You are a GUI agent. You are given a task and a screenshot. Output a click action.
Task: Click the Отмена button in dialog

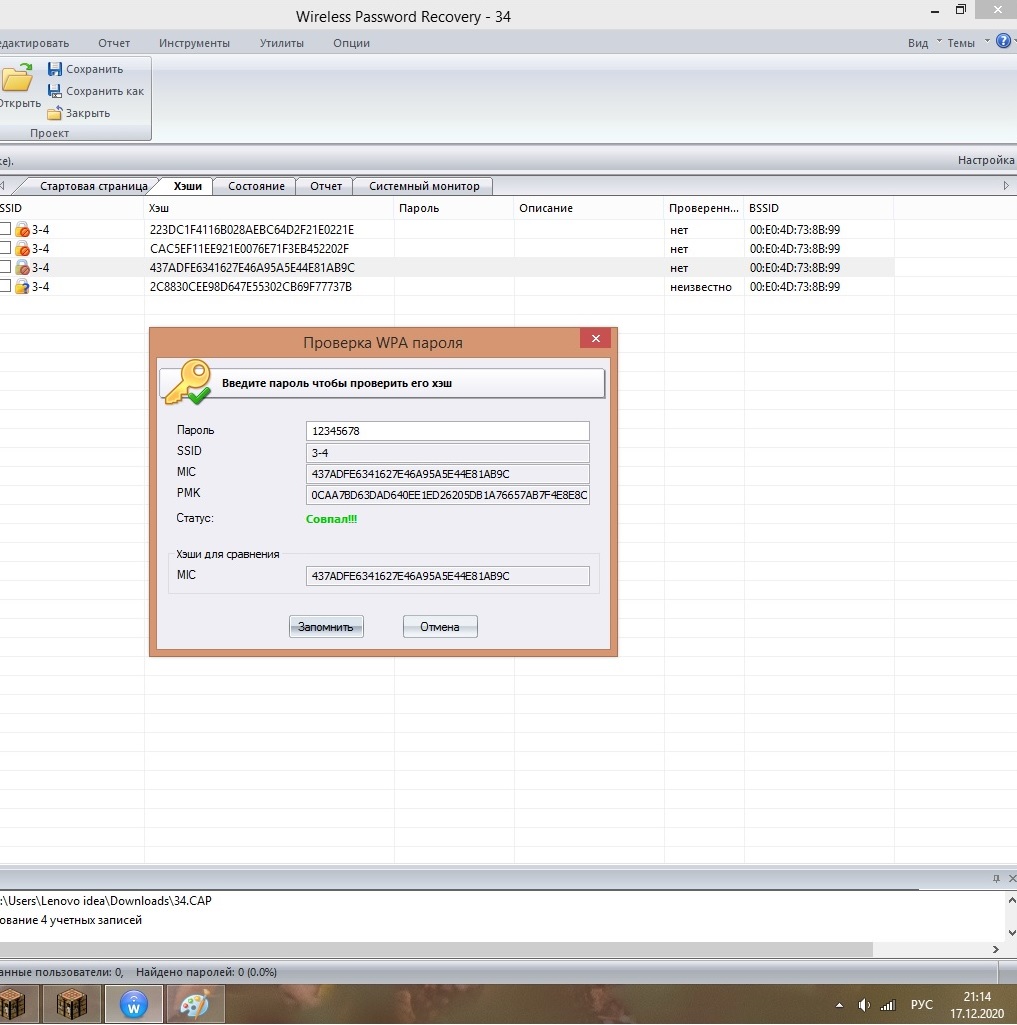[x=440, y=627]
